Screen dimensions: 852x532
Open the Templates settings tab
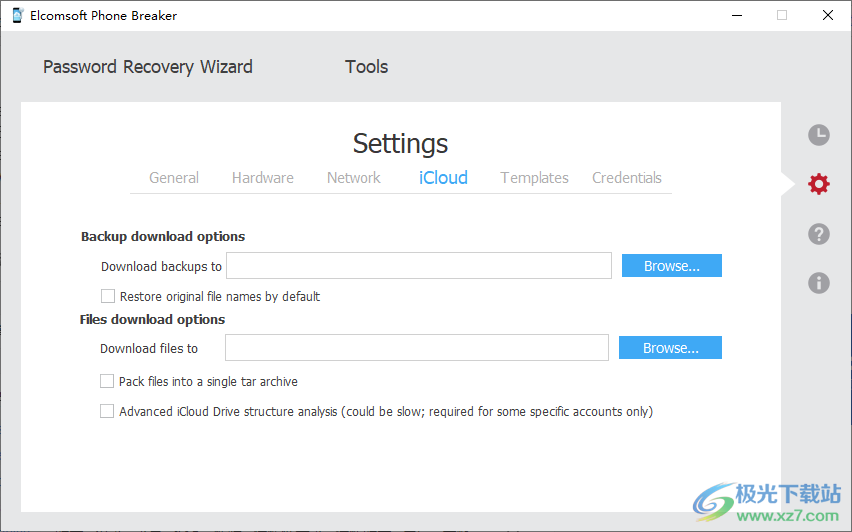pos(534,178)
